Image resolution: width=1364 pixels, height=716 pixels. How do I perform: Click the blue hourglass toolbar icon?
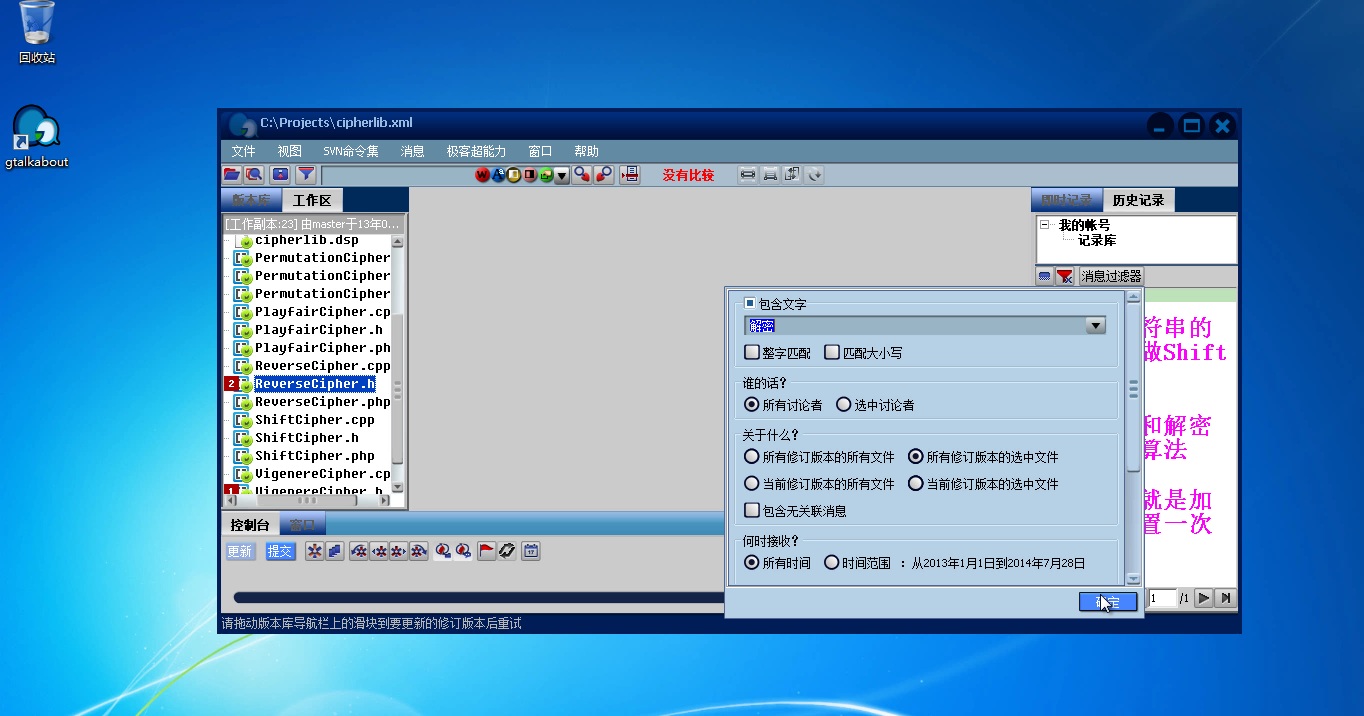click(x=280, y=175)
